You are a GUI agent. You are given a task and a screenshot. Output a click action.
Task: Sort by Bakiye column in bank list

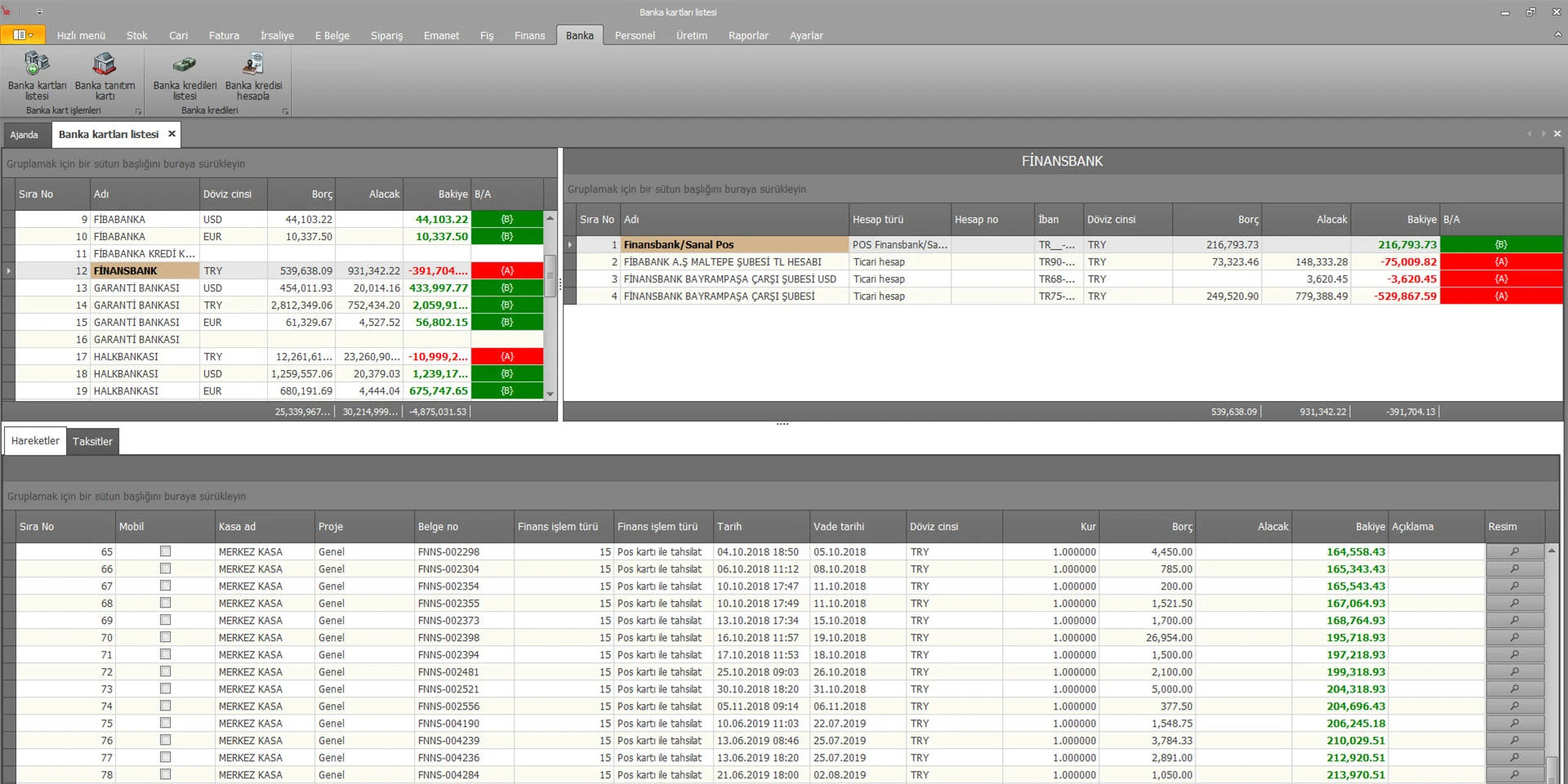click(x=452, y=194)
